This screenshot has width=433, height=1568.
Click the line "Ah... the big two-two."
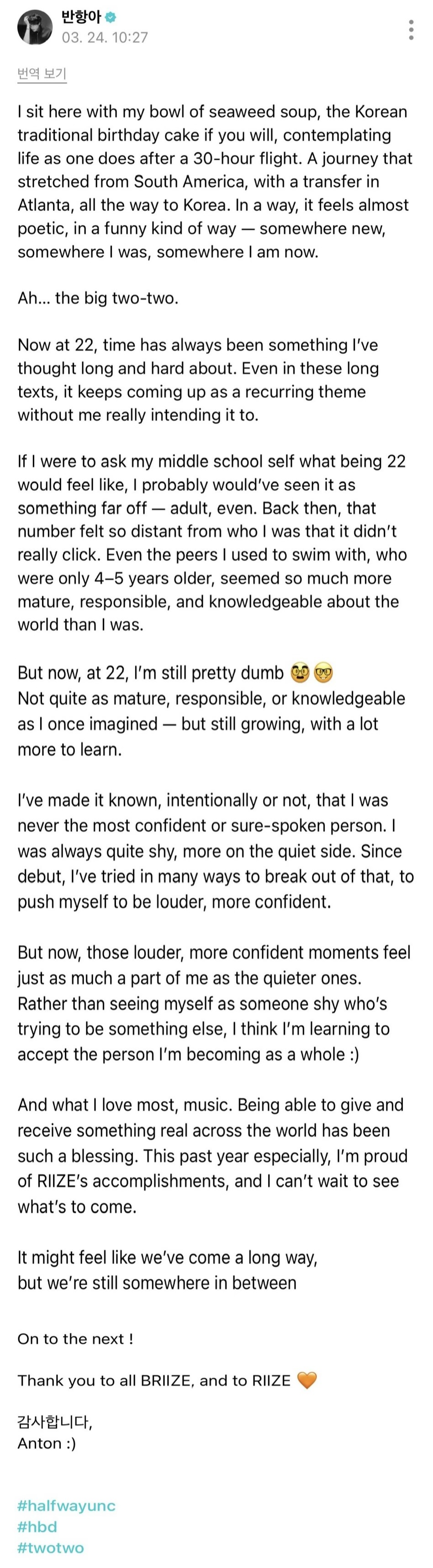98,298
